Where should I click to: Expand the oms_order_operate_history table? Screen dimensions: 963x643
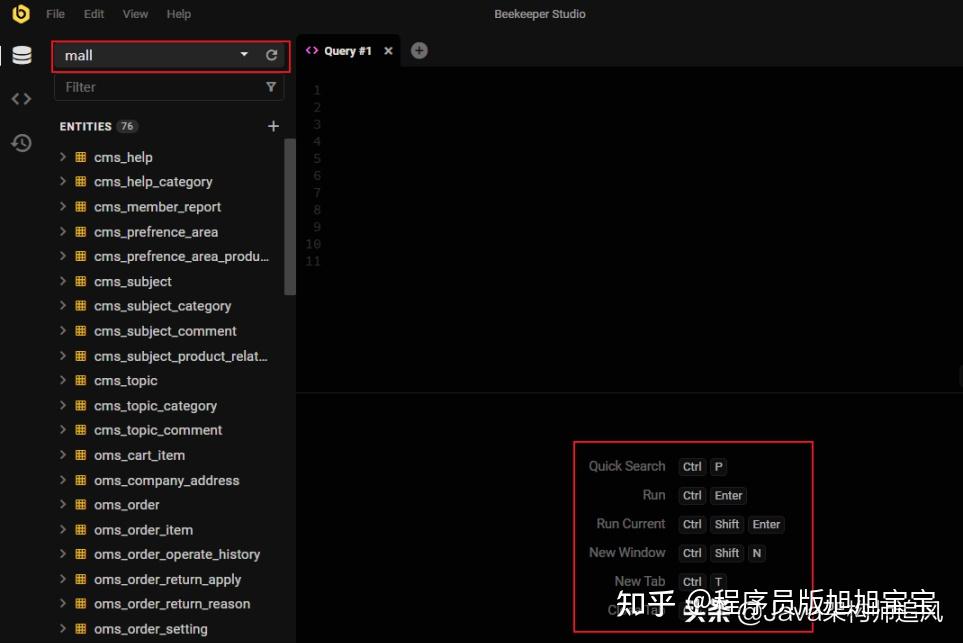(x=63, y=554)
